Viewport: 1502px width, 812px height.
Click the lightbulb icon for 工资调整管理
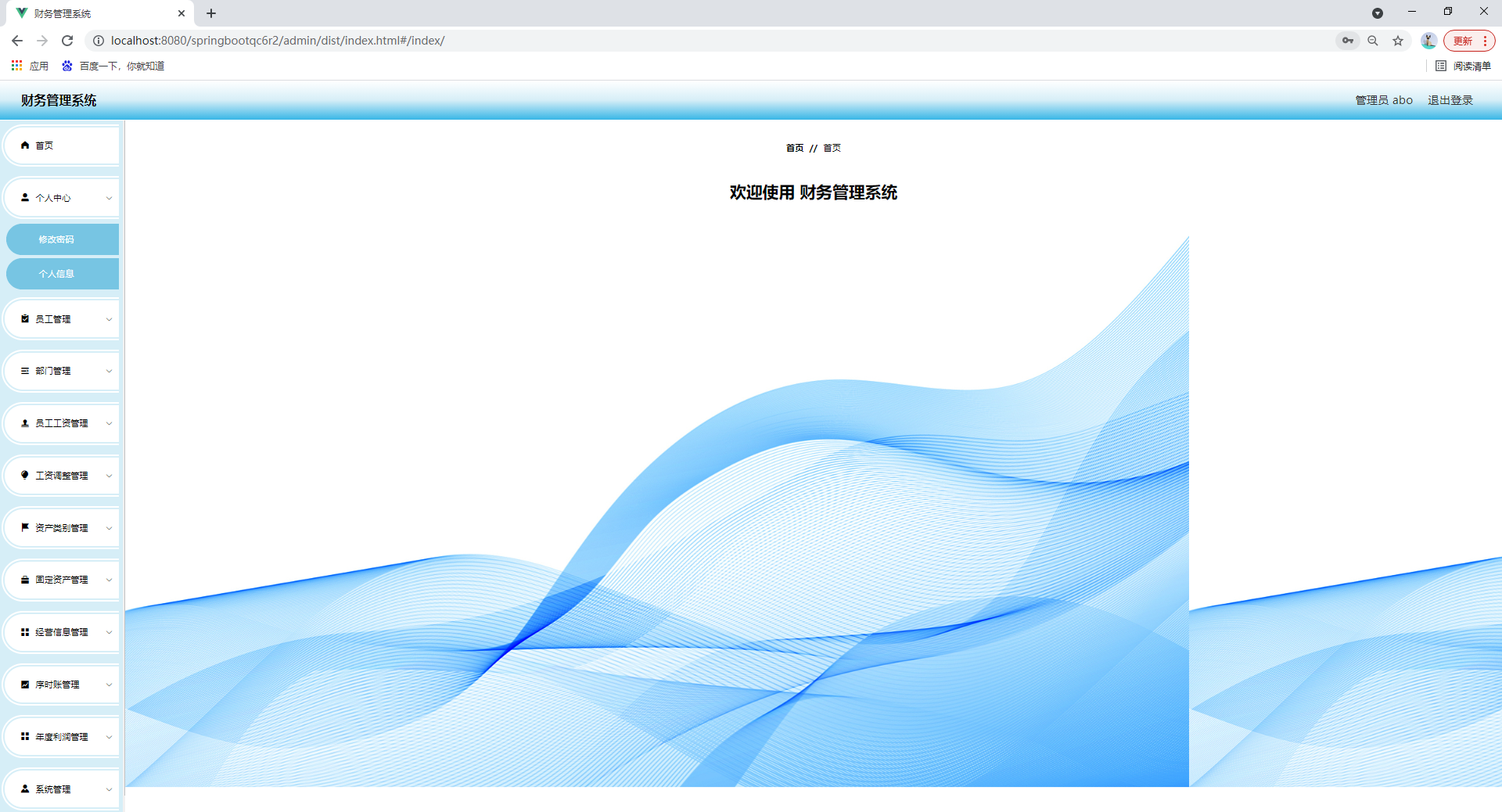tap(25, 476)
